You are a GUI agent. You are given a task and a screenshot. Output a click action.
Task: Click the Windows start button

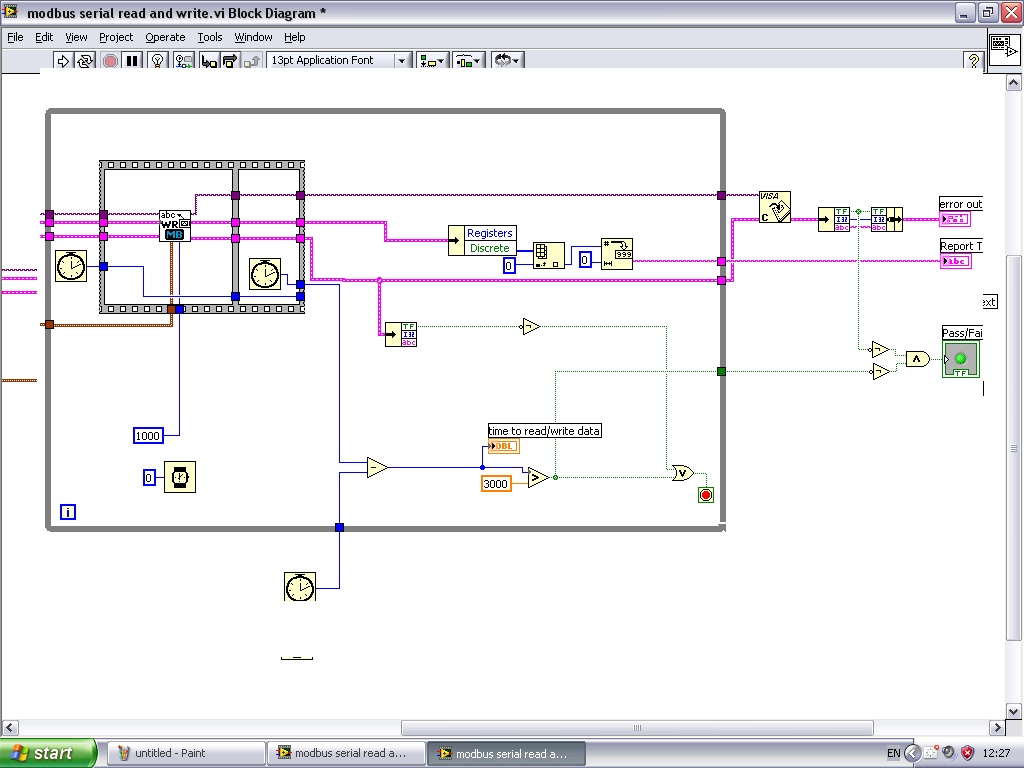pos(48,753)
